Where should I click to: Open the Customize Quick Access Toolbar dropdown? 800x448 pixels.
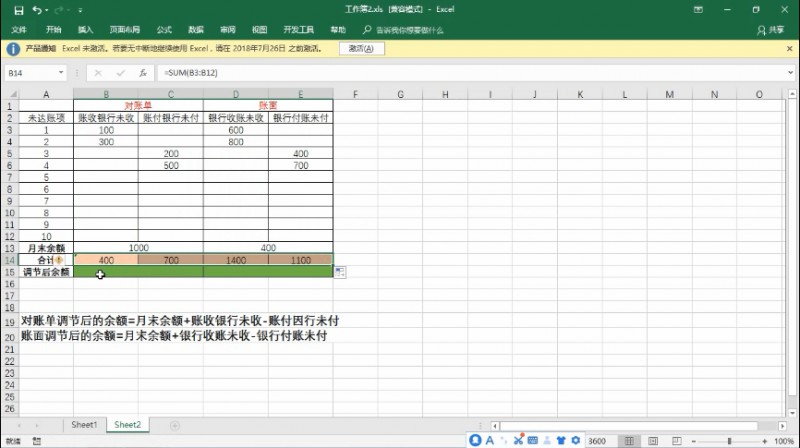tap(80, 10)
